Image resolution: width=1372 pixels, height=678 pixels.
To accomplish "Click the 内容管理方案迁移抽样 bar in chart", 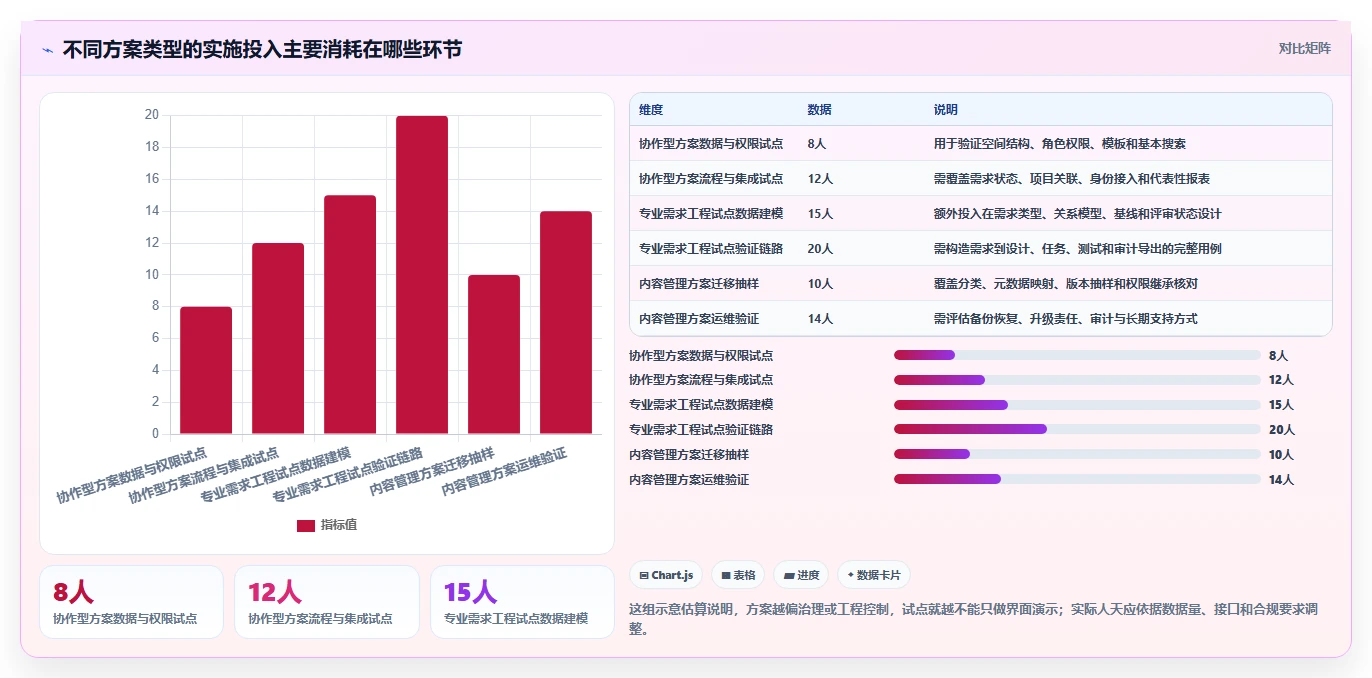I will coord(494,354).
